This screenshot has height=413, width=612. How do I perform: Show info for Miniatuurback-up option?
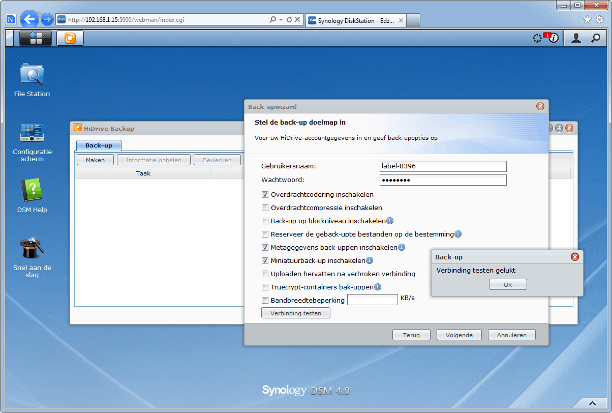369,260
